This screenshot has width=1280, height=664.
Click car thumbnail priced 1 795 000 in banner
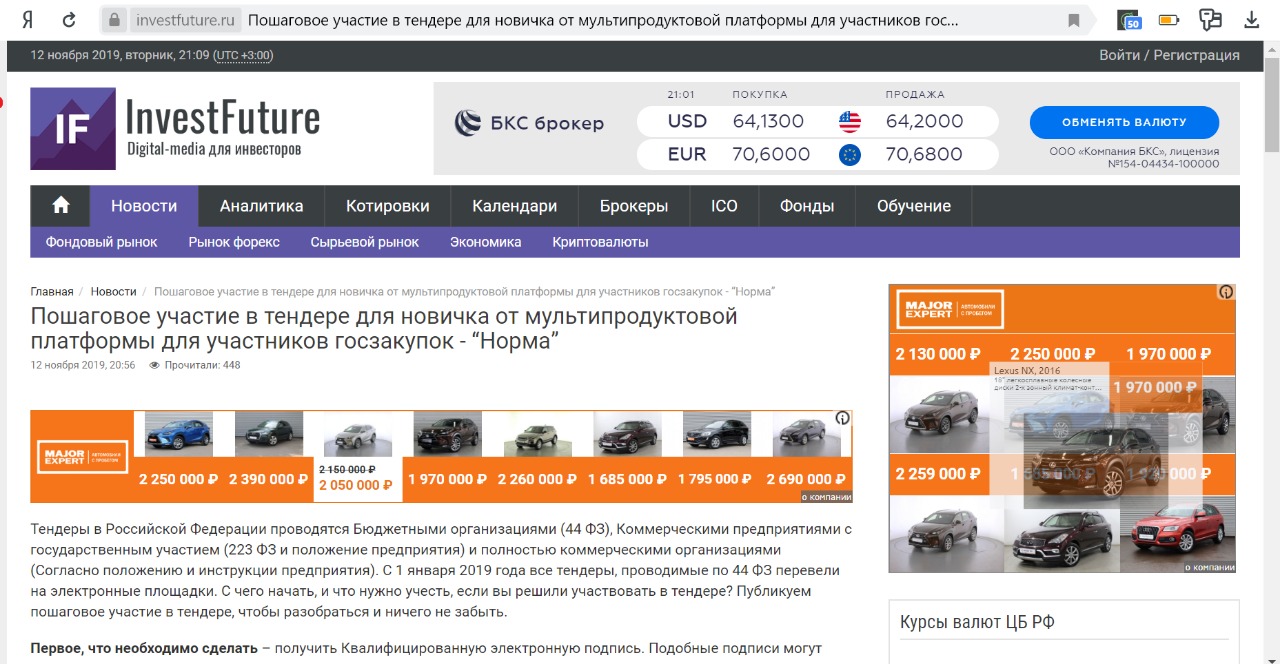718,435
